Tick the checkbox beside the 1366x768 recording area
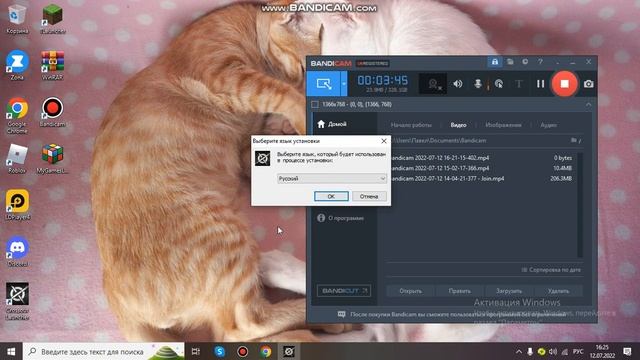640x360 pixels. (x=315, y=104)
